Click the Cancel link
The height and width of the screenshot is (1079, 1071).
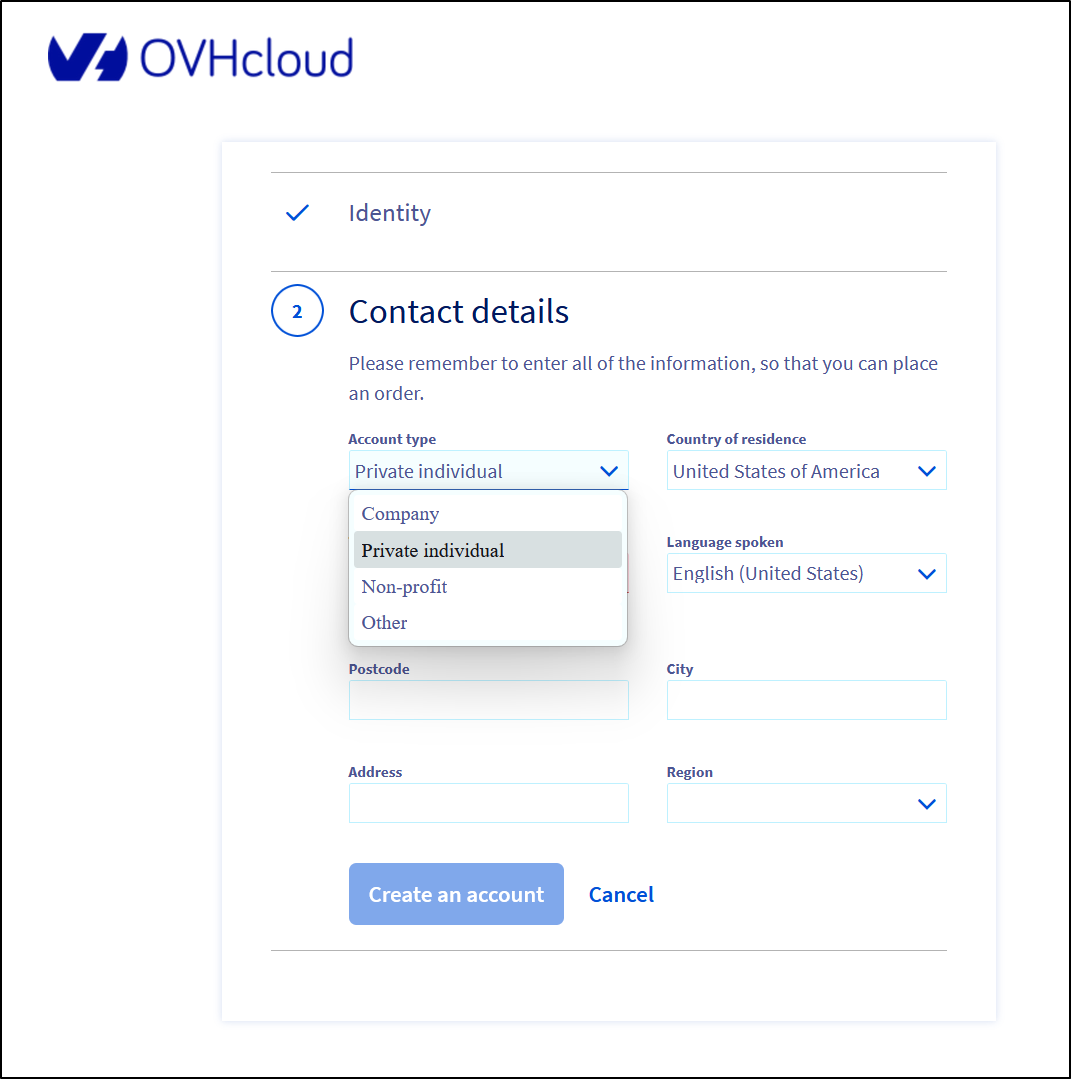tap(621, 893)
